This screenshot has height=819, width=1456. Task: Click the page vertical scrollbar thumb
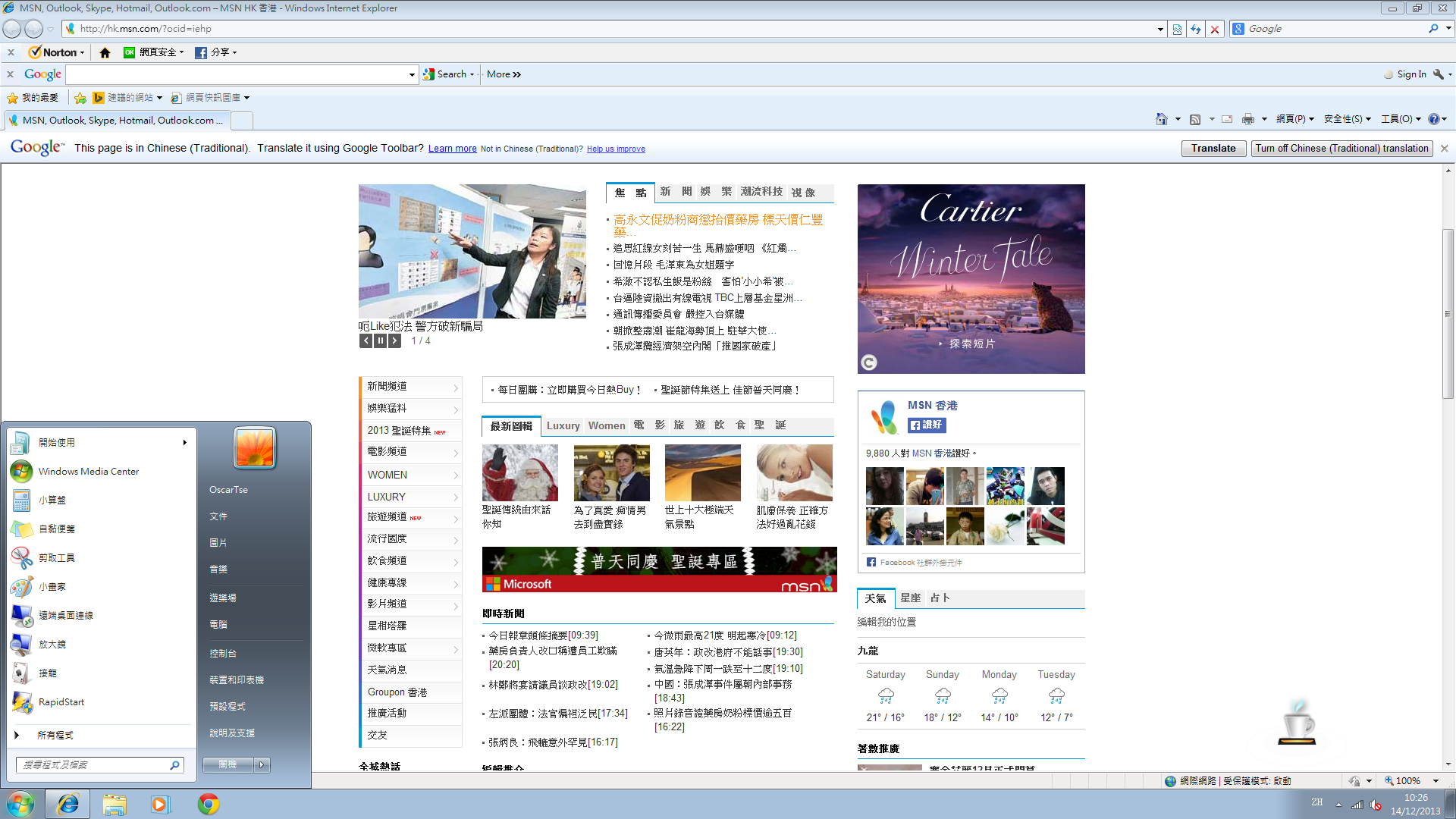point(1448,313)
